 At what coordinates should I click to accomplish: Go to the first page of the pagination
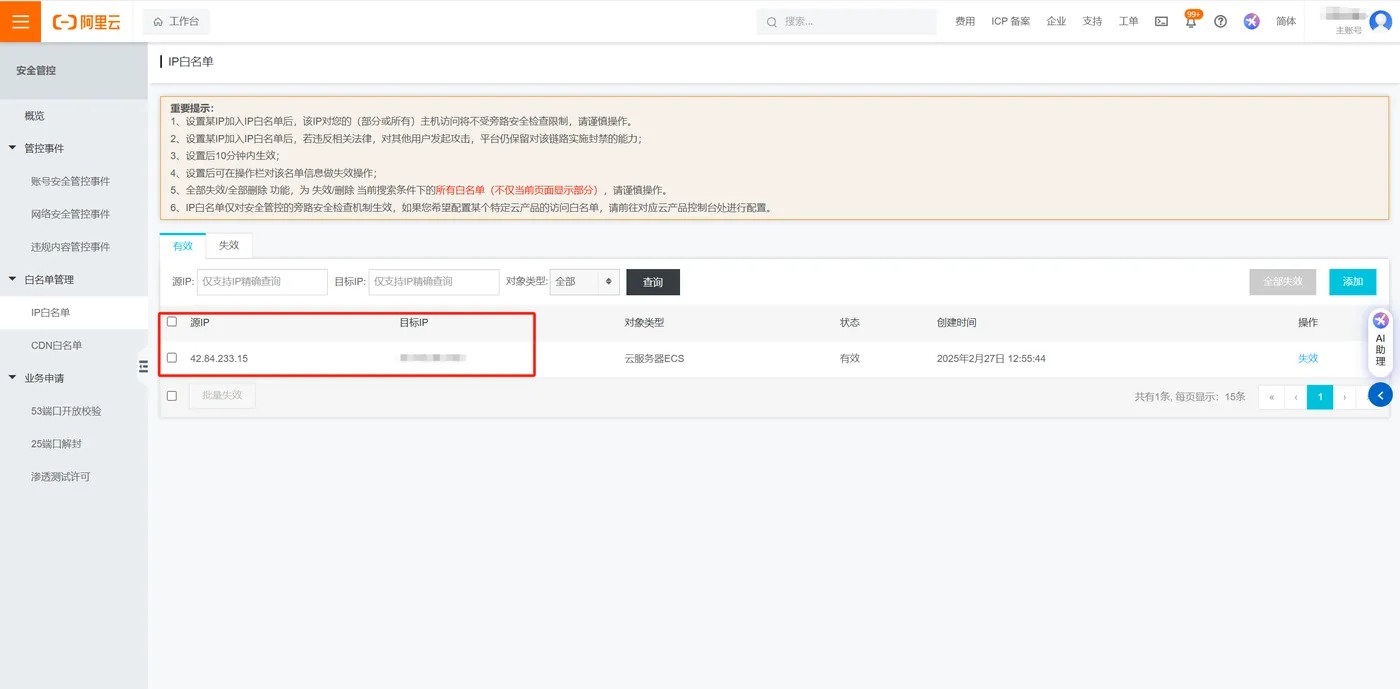point(1271,397)
